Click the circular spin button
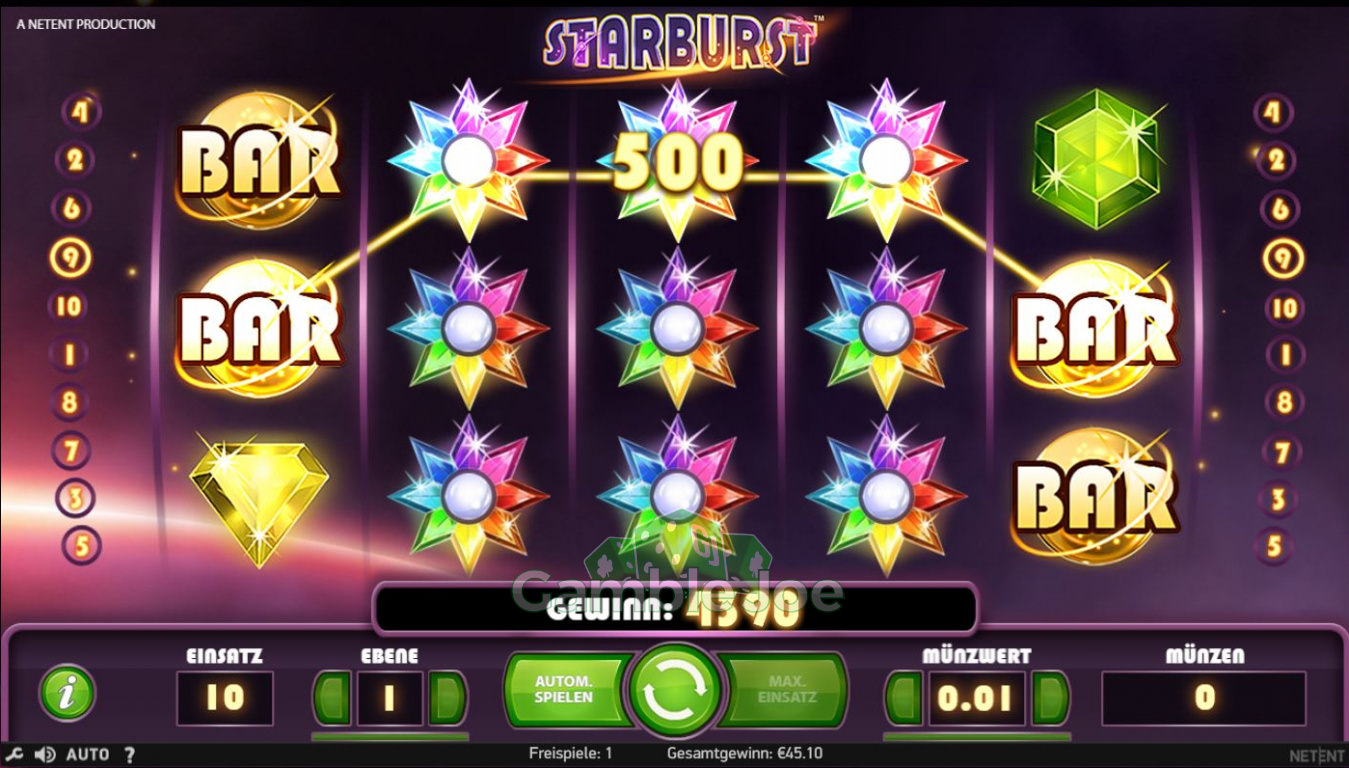This screenshot has height=768, width=1349. coord(676,691)
